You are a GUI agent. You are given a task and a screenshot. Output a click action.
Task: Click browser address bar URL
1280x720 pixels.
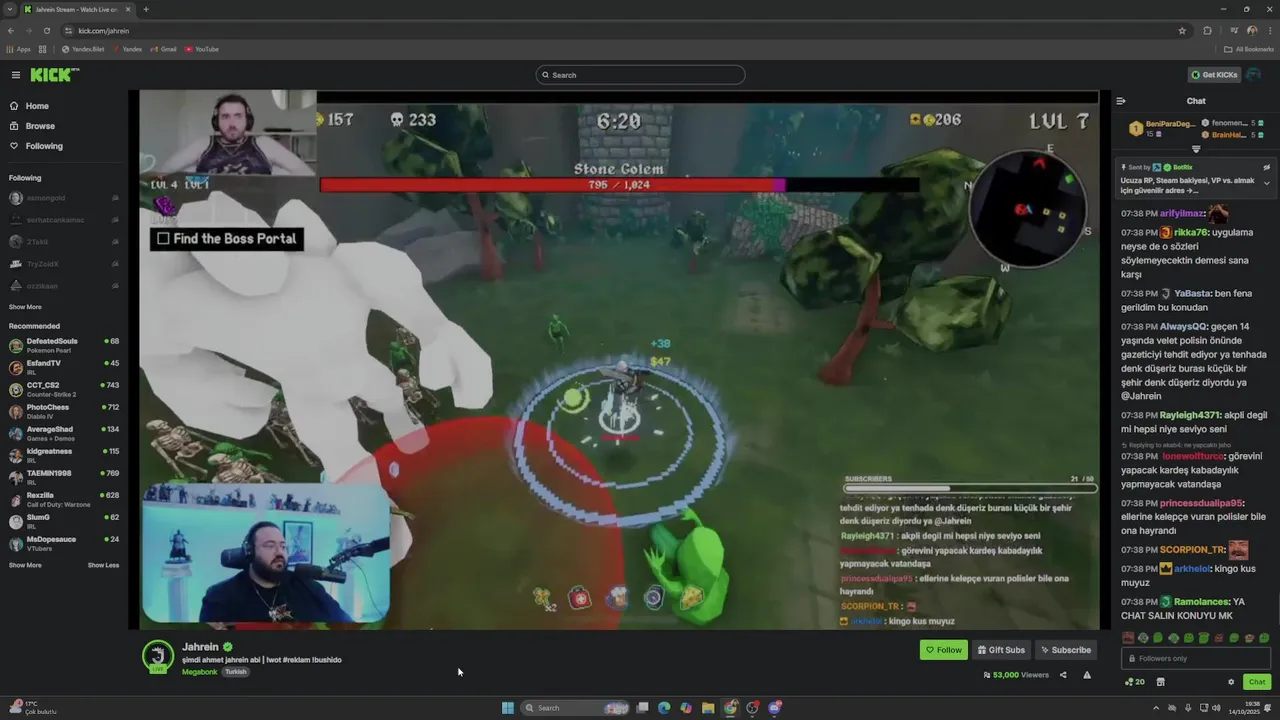104,30
